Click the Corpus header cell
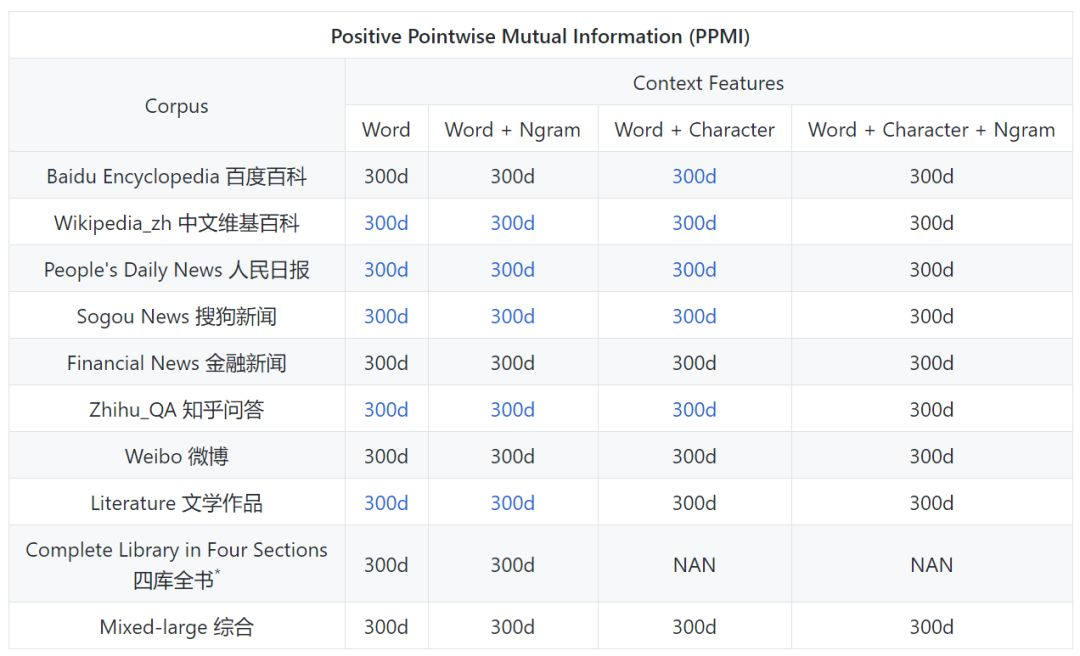 coord(177,106)
